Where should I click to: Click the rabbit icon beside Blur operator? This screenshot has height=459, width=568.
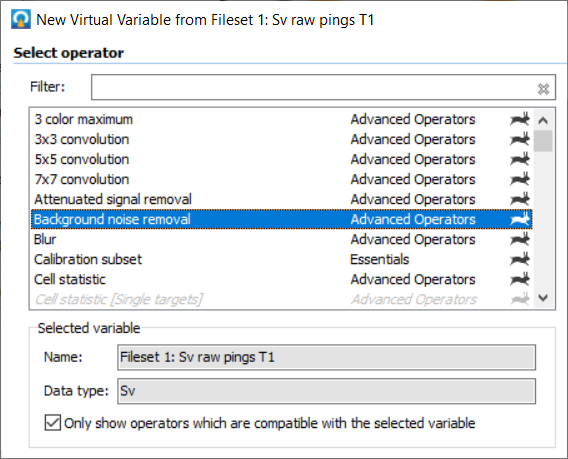pyautogui.click(x=520, y=239)
